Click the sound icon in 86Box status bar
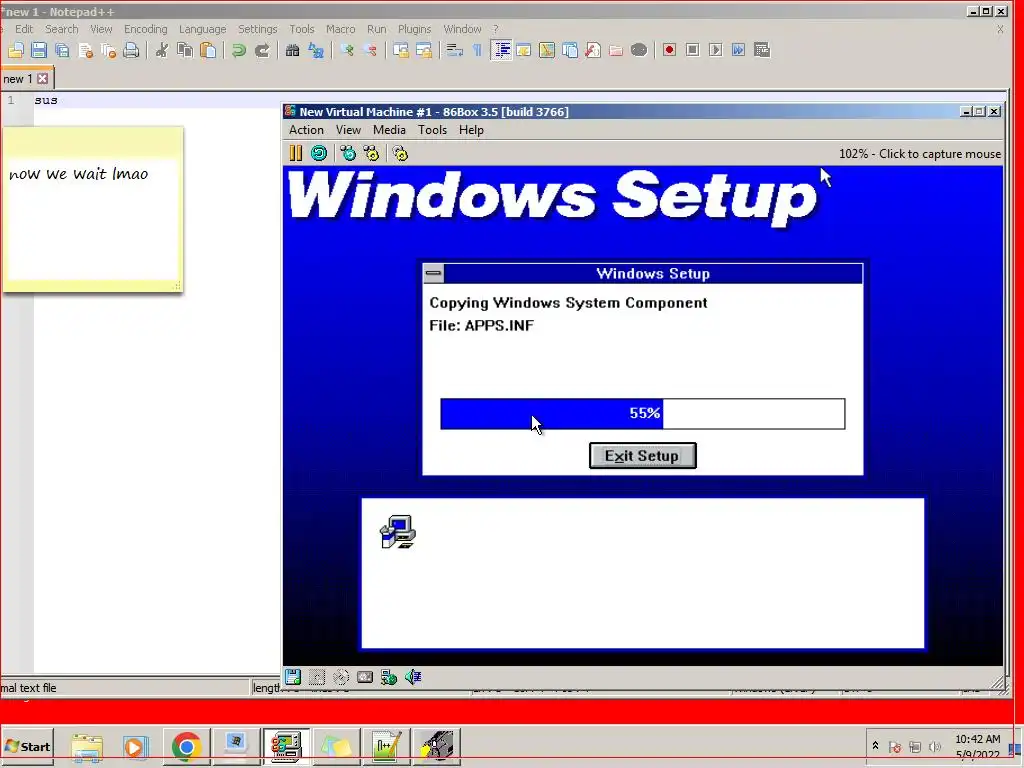1024x768 pixels. point(413,677)
